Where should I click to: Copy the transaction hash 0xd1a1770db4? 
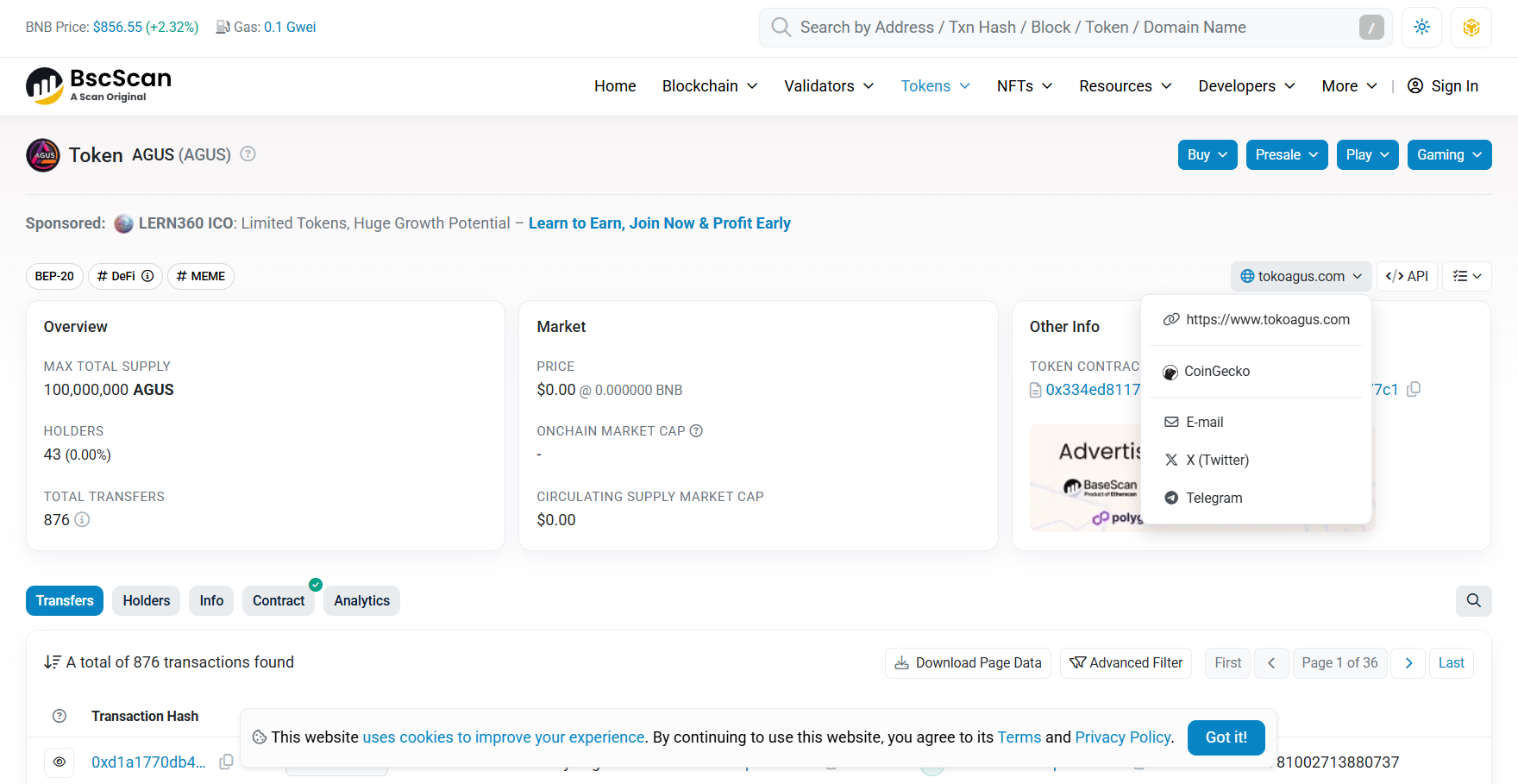click(226, 762)
